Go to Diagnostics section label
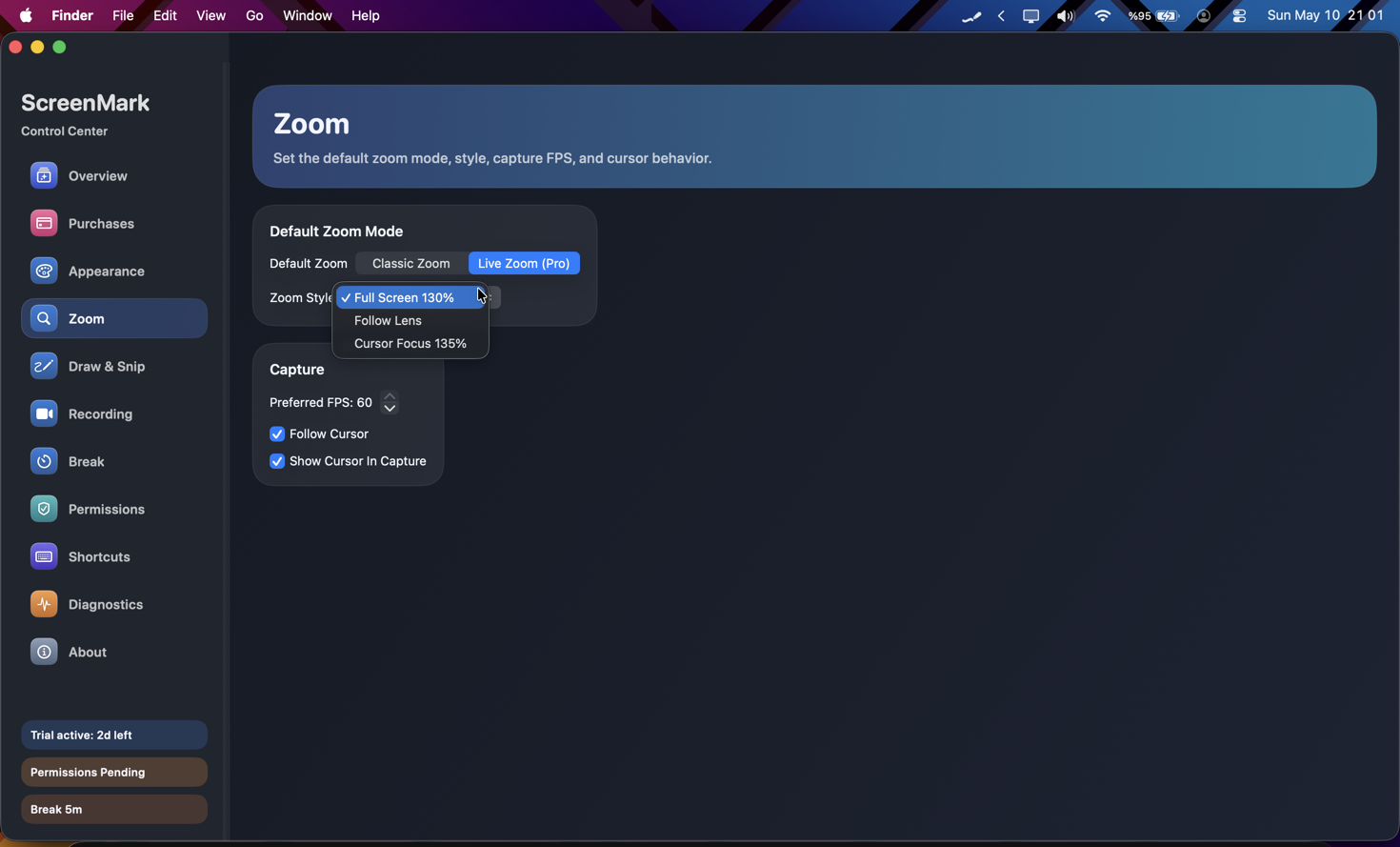This screenshot has height=847, width=1400. [106, 604]
